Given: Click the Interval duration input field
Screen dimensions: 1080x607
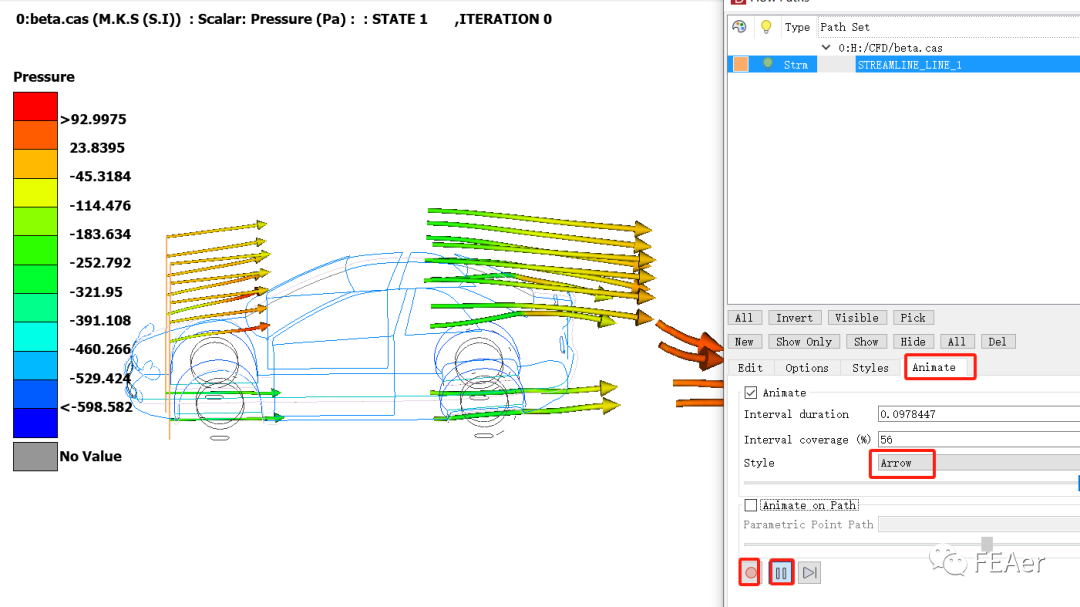Looking at the screenshot, I should coord(975,414).
